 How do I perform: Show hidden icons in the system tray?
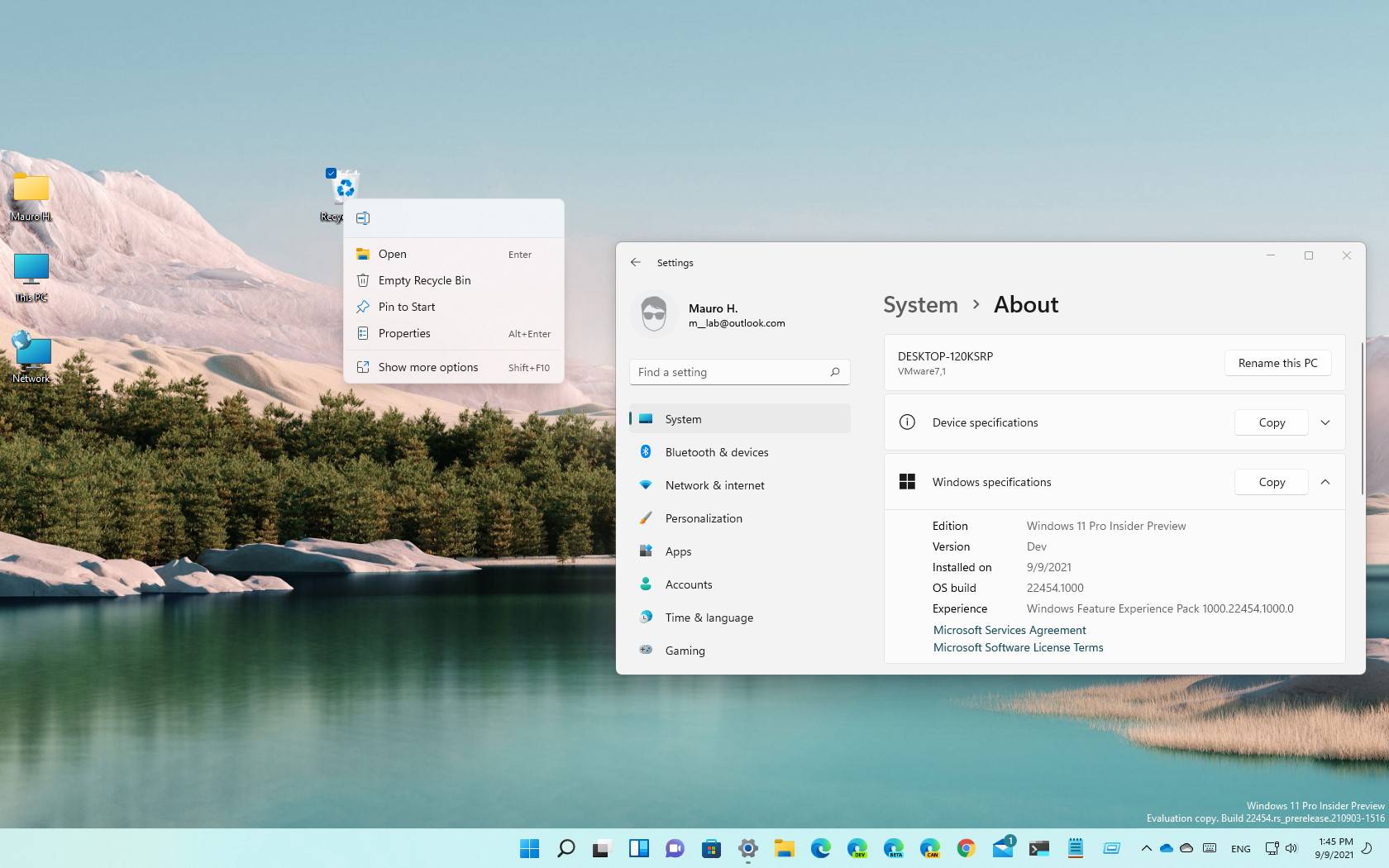(x=1146, y=848)
